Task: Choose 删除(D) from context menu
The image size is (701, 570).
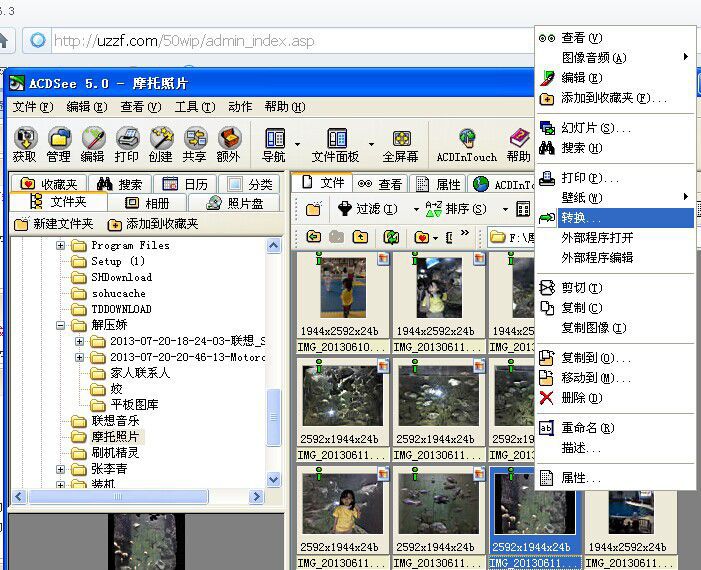Action: (x=615, y=397)
